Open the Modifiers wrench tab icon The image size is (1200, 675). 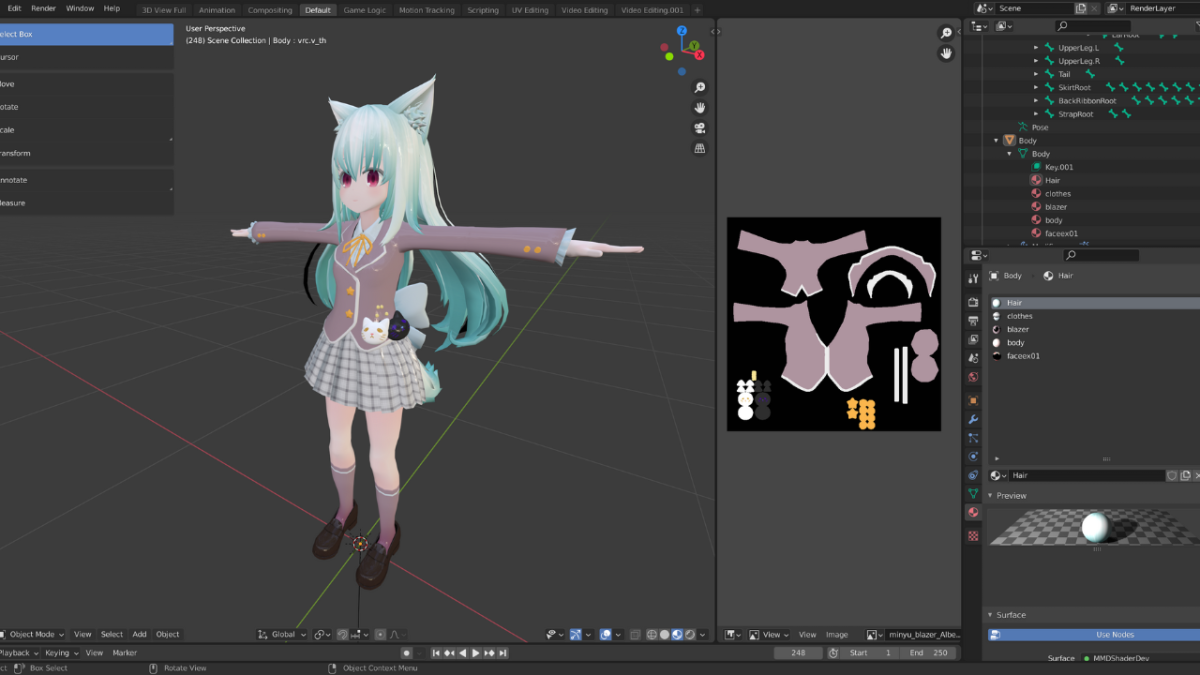click(973, 420)
